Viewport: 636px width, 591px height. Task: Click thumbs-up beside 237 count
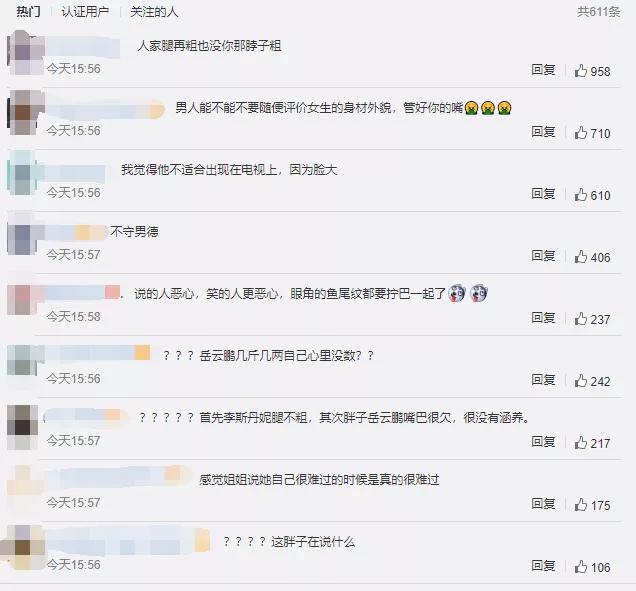coord(580,319)
